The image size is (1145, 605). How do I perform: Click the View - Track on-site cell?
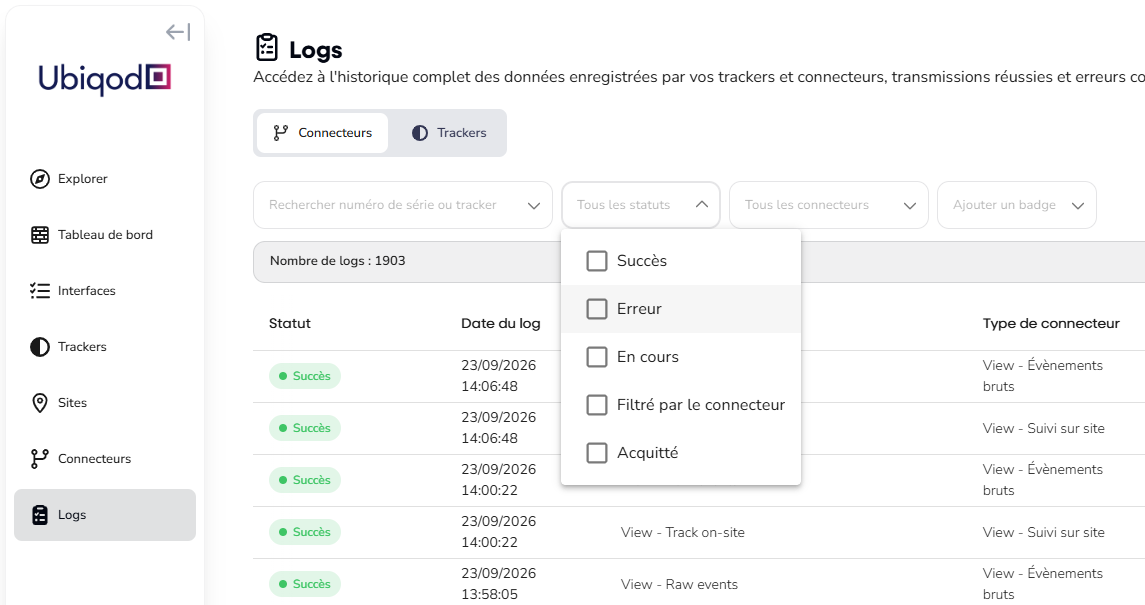click(683, 532)
